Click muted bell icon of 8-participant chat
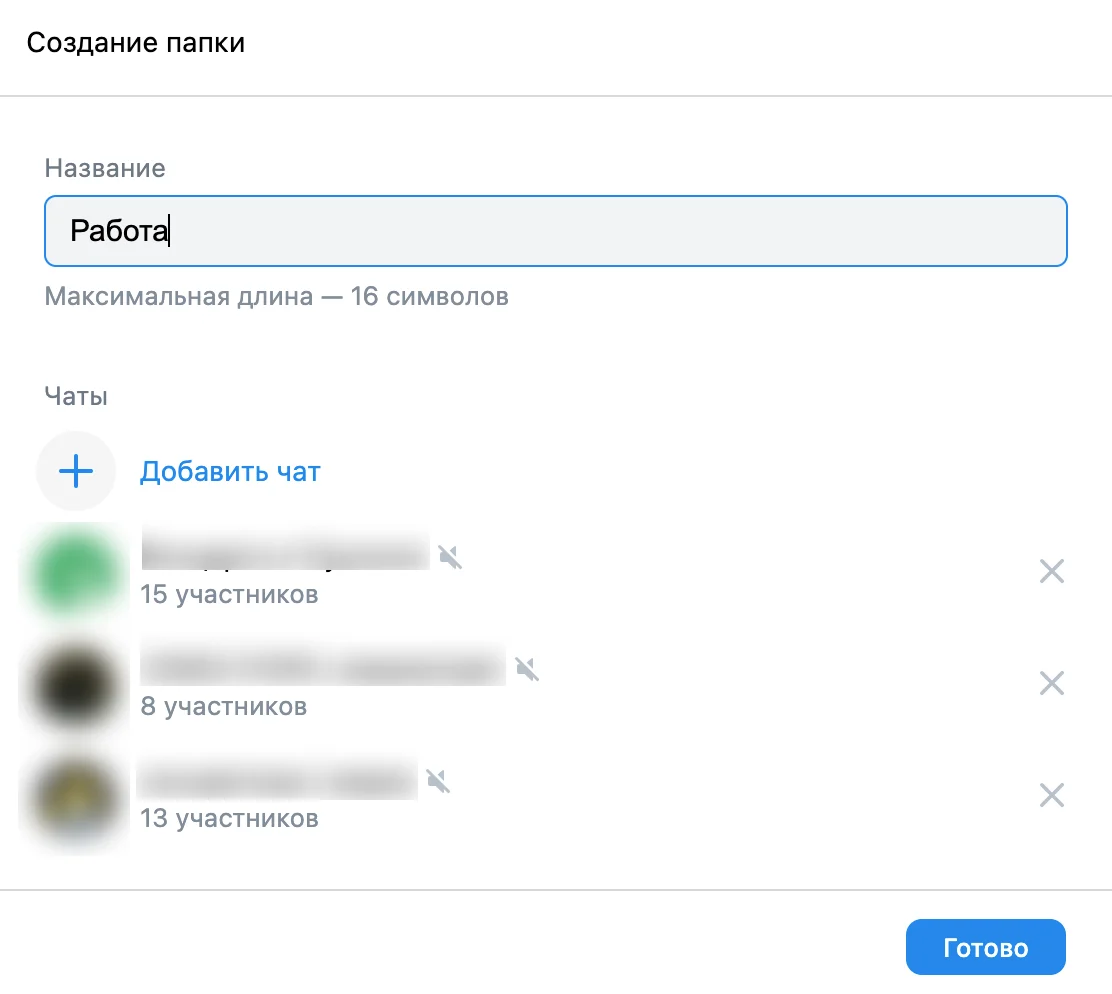Screen dimensions: 1112x994 527,669
